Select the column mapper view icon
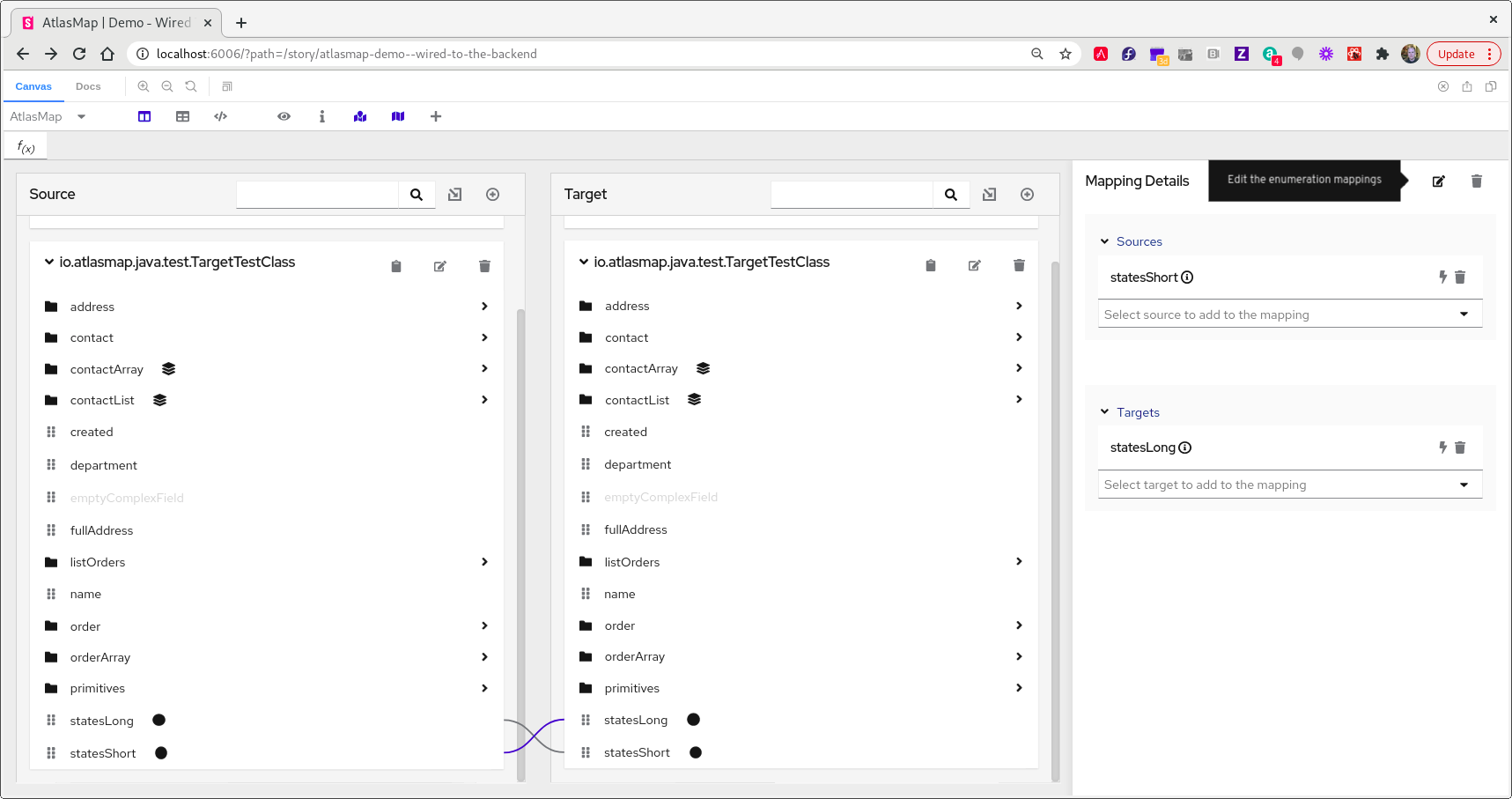This screenshot has width=1512, height=799. pos(144,116)
